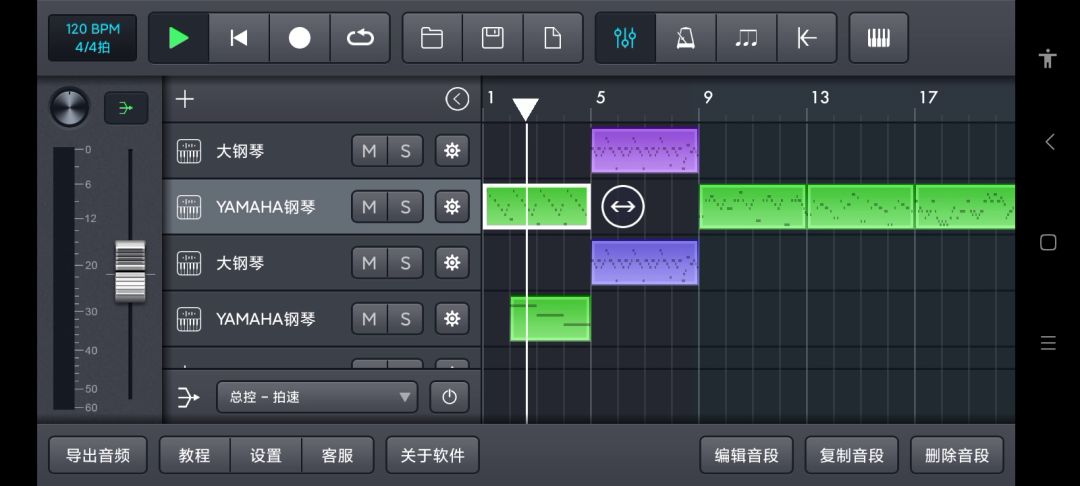The height and width of the screenshot is (486, 1080).
Task: Add a new track with plus icon
Action: pyautogui.click(x=185, y=99)
